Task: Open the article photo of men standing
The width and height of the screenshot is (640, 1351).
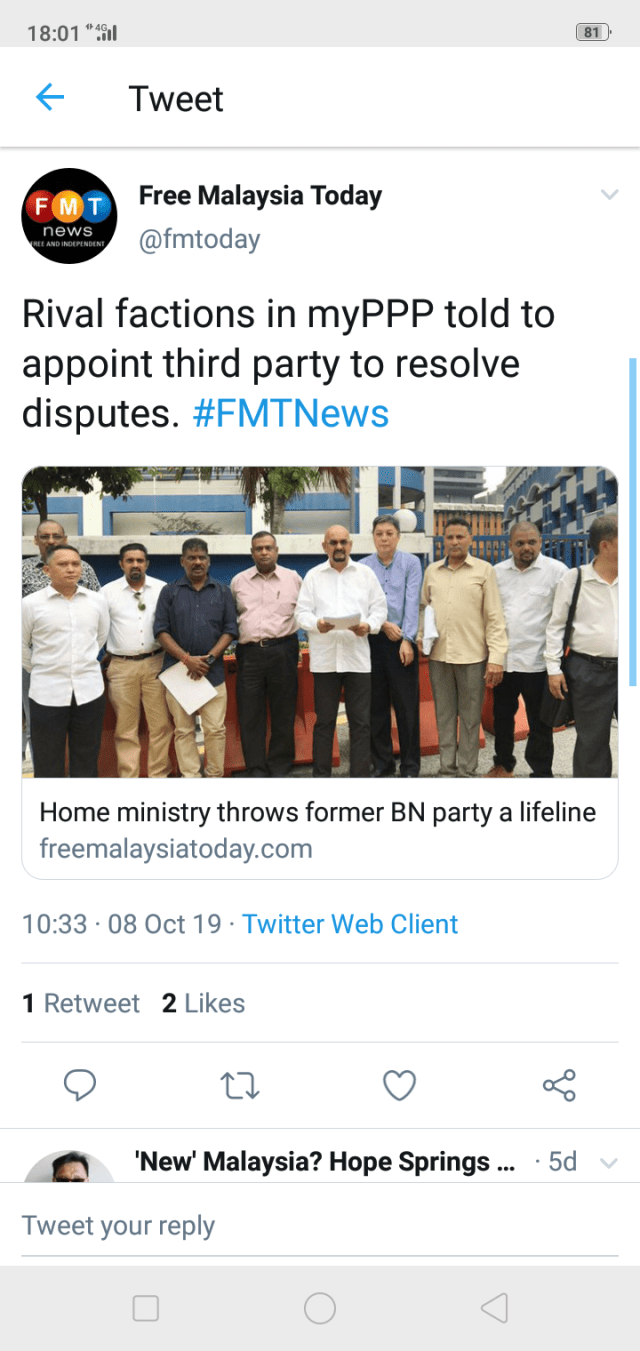Action: 320,622
